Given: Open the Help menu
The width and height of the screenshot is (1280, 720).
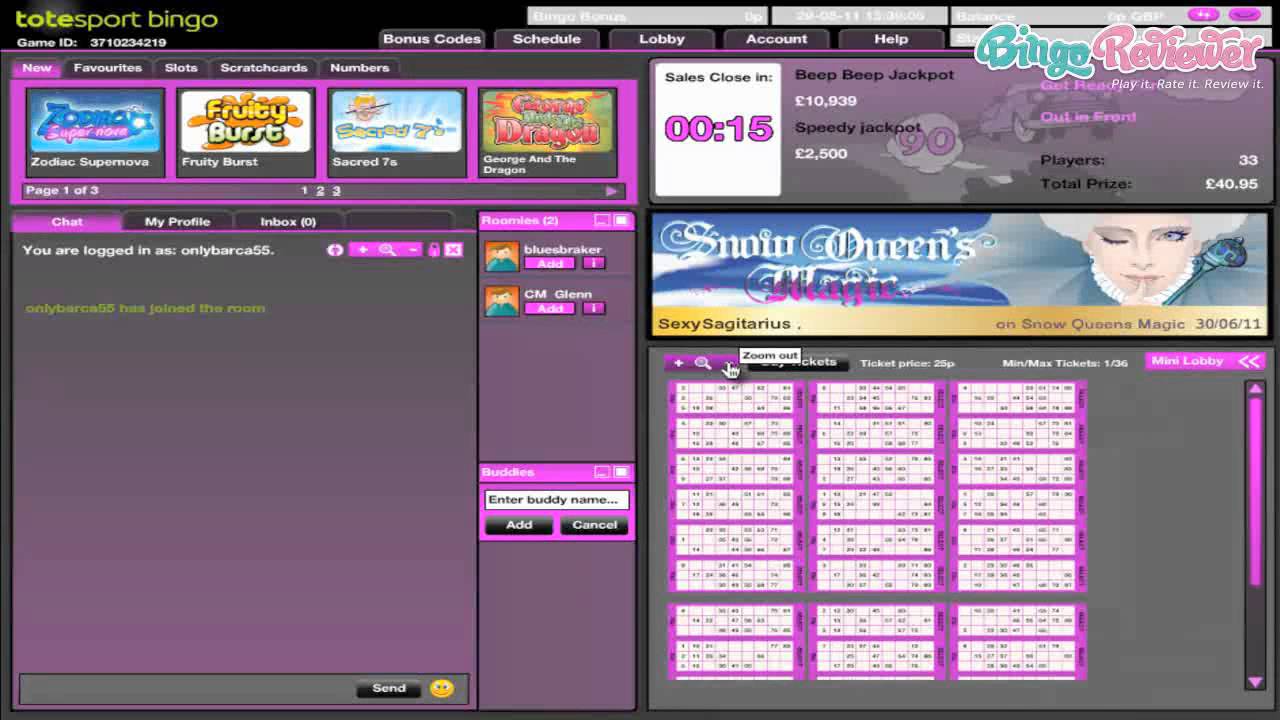Looking at the screenshot, I should 891,39.
